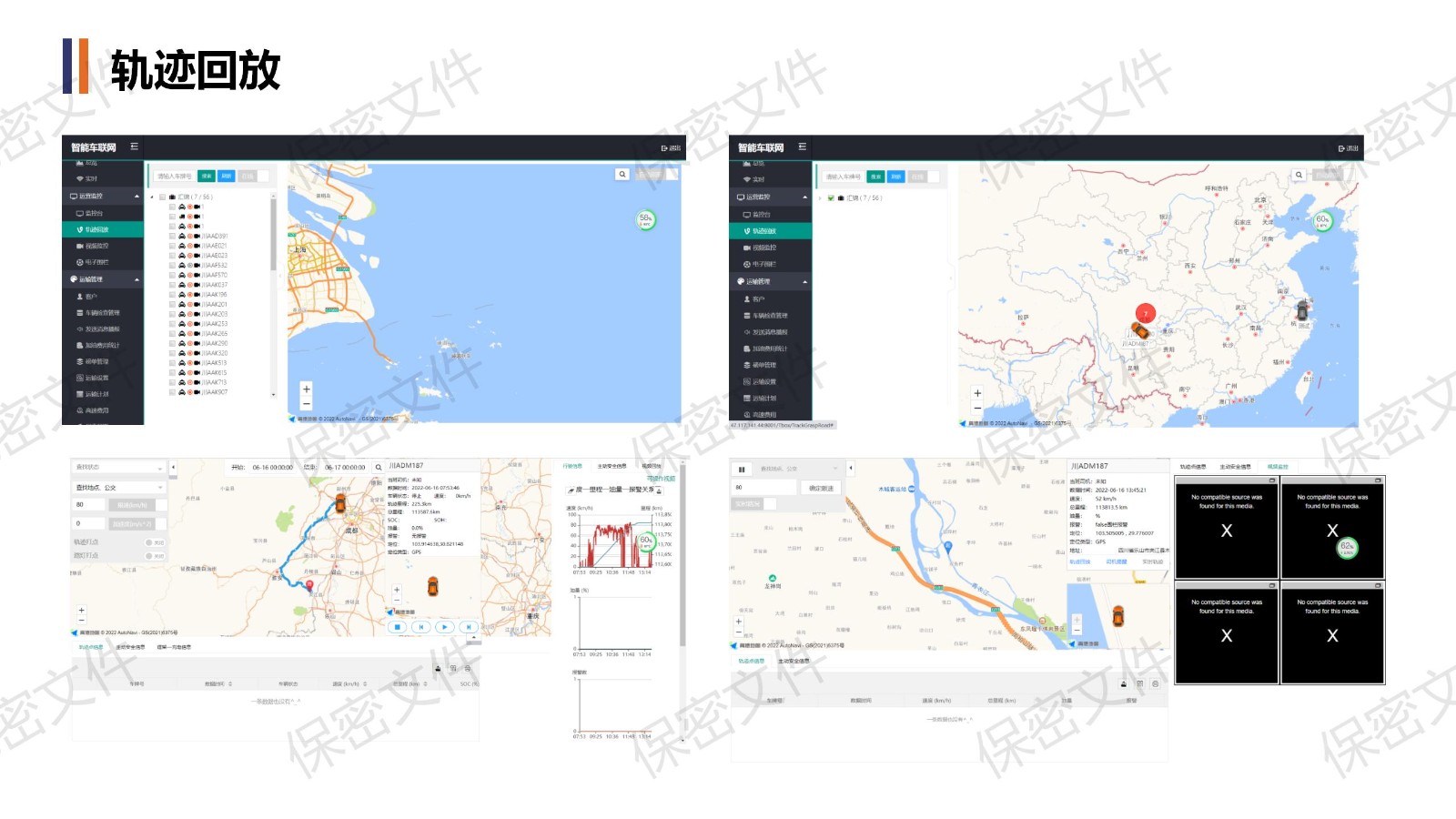Click the 80 speed input in bottom-left filter panel

click(89, 504)
